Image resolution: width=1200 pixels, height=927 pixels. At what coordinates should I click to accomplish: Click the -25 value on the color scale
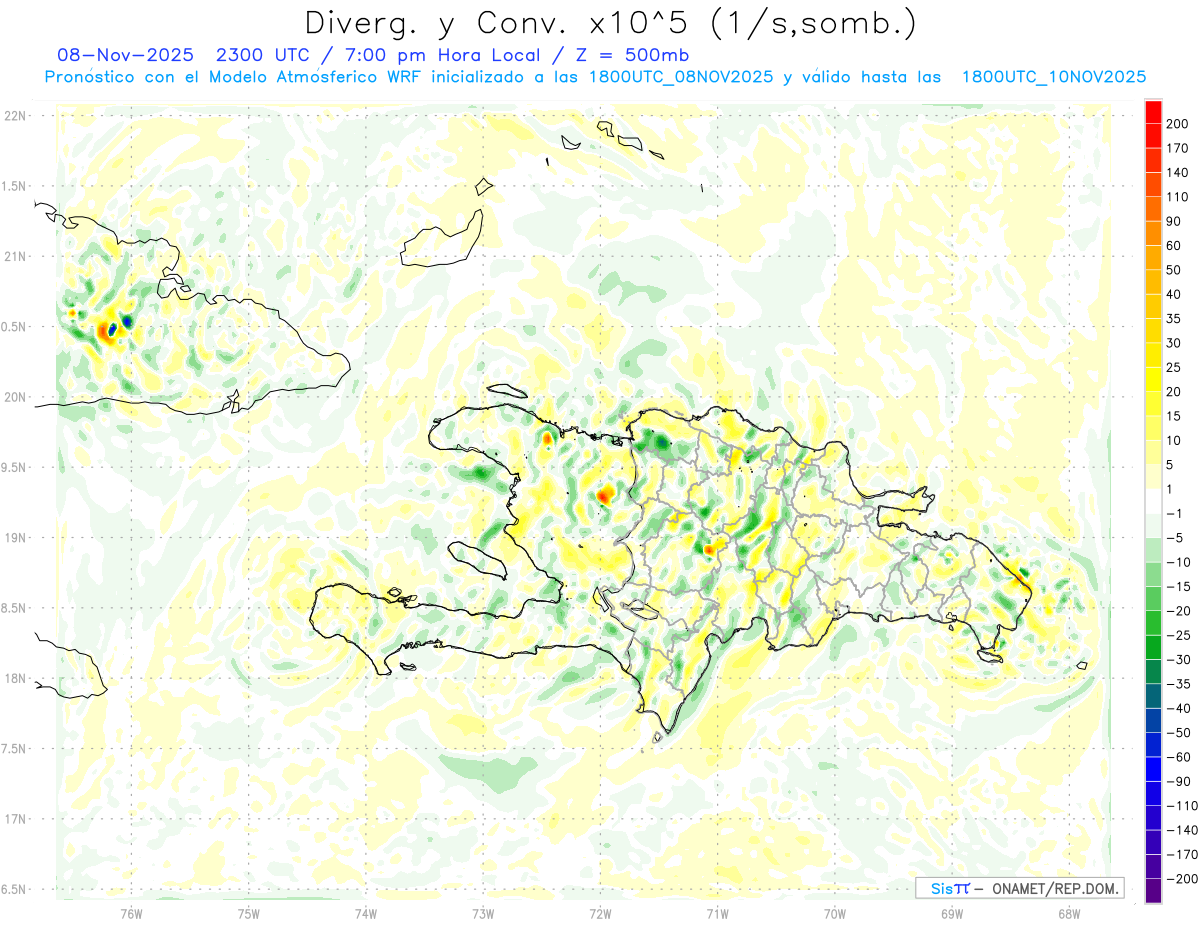(x=1177, y=635)
